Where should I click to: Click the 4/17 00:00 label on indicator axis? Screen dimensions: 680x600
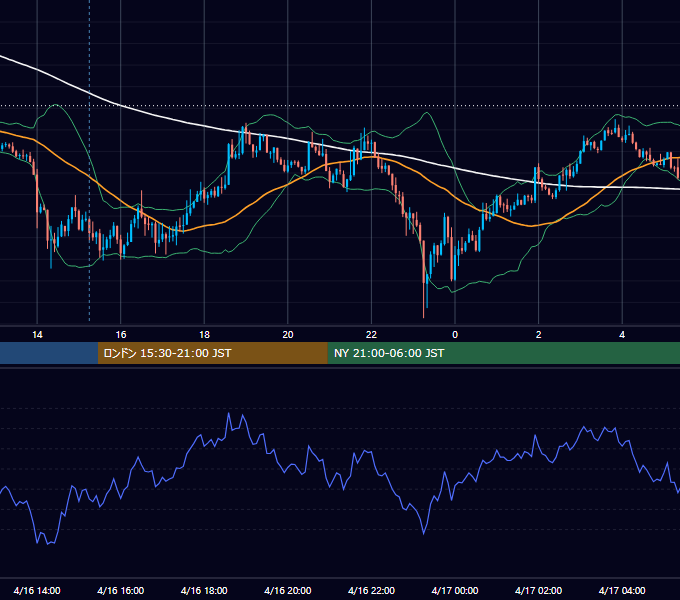click(x=455, y=590)
